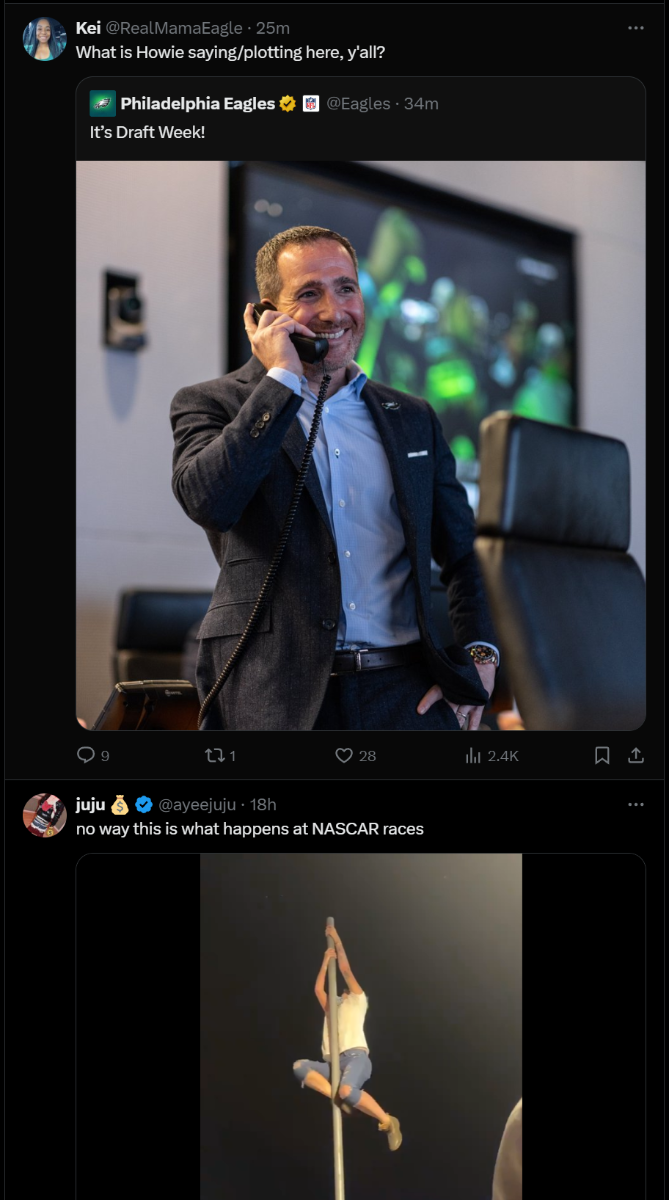Open the more options menu on juju's post
This screenshot has height=1200, width=669.
tap(636, 804)
